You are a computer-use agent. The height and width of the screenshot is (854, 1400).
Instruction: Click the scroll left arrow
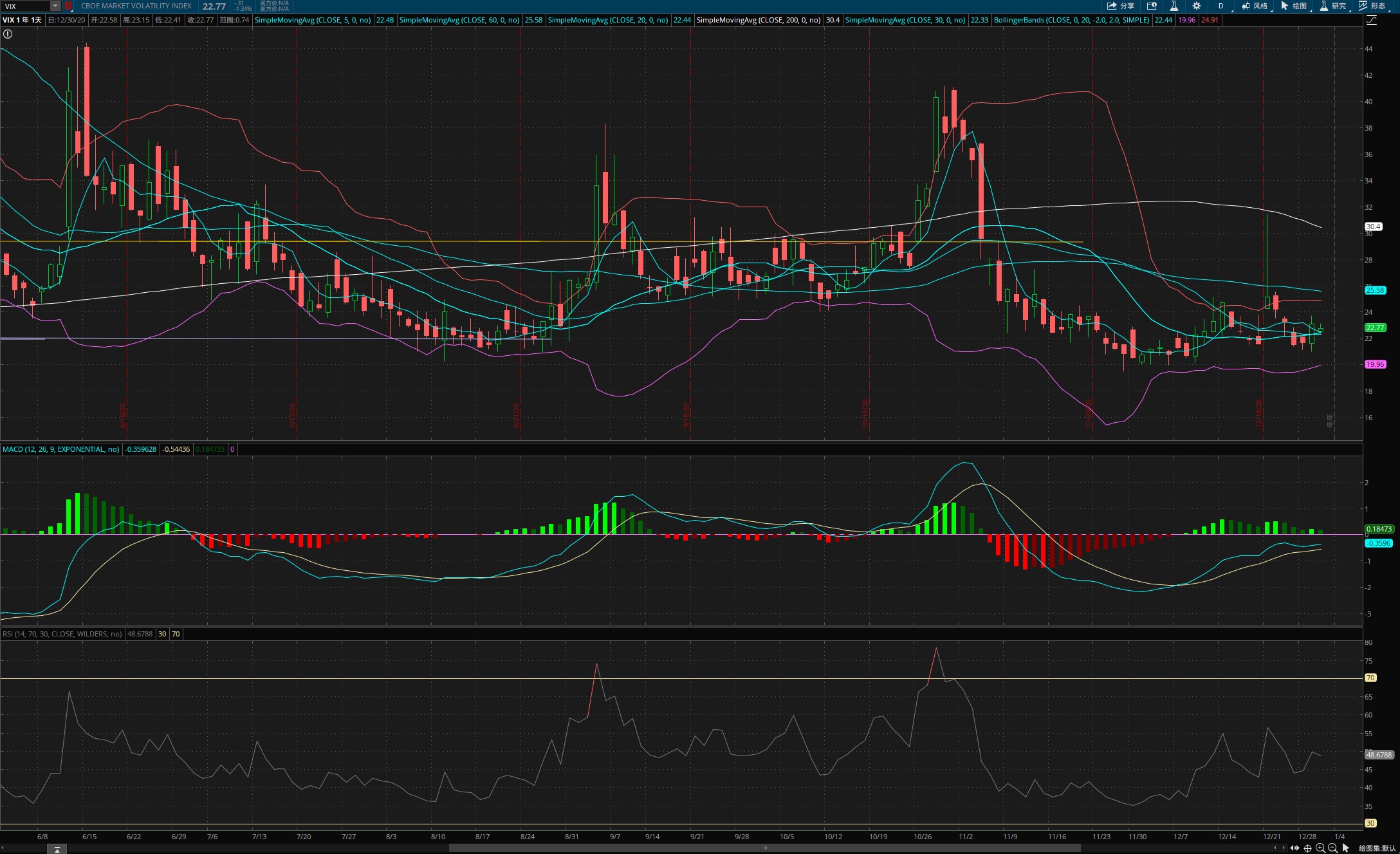tap(1275, 848)
